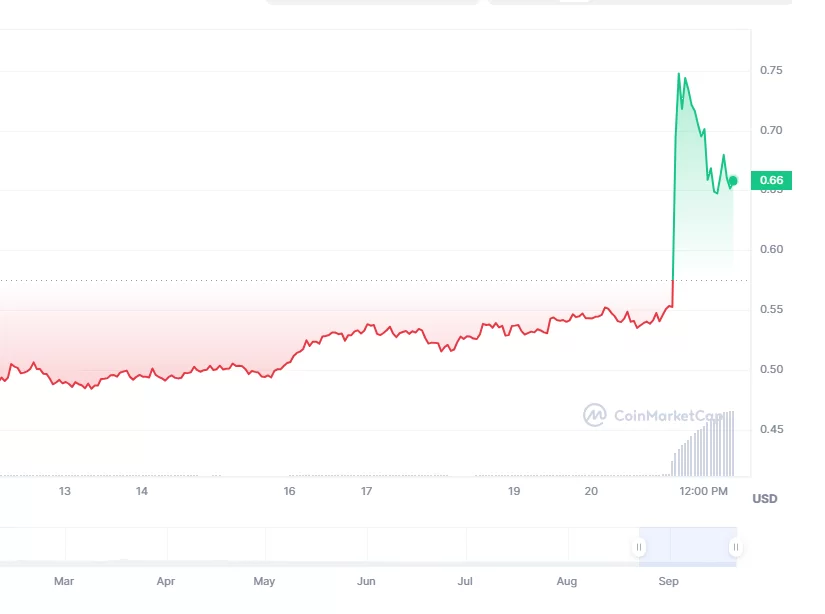The image size is (825, 614).
Task: Click the 0.75 price axis label
Action: (770, 71)
